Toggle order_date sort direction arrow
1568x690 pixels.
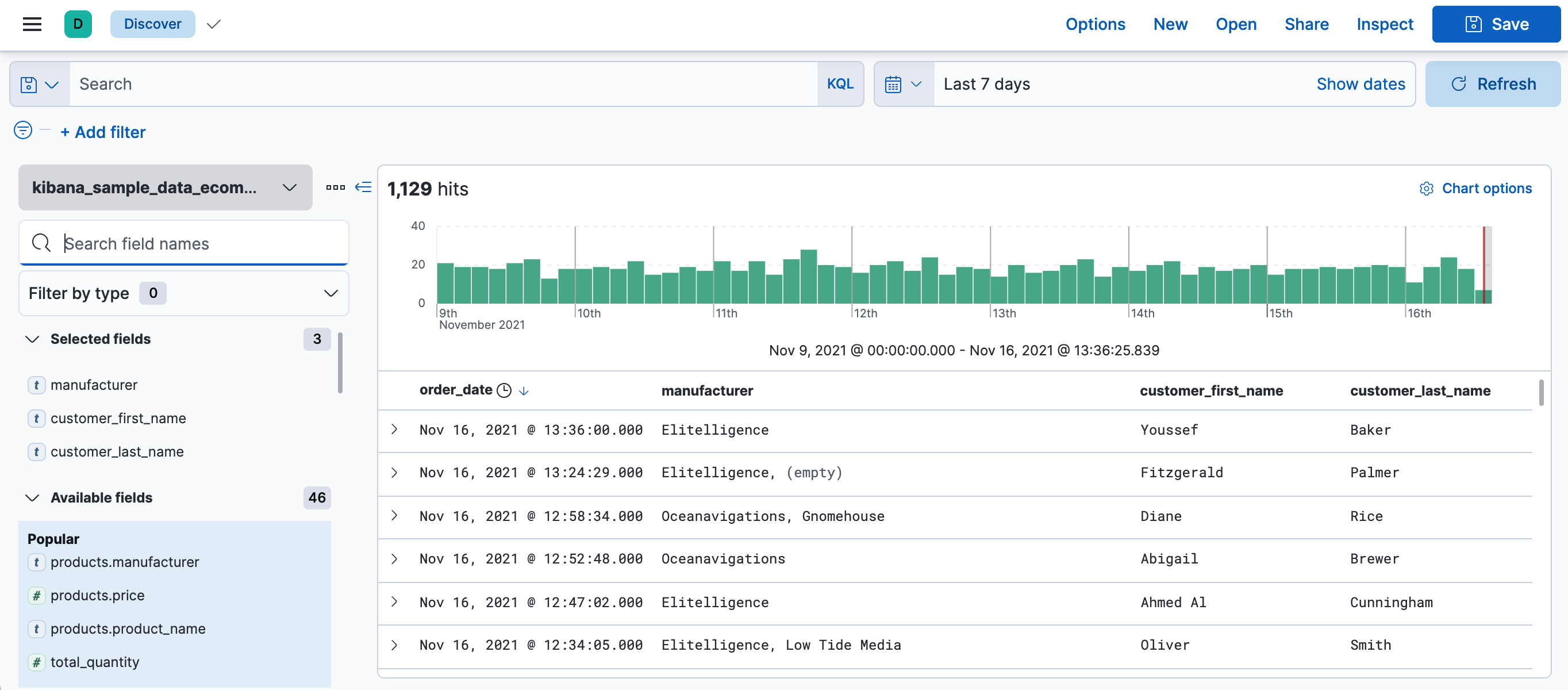(x=524, y=391)
